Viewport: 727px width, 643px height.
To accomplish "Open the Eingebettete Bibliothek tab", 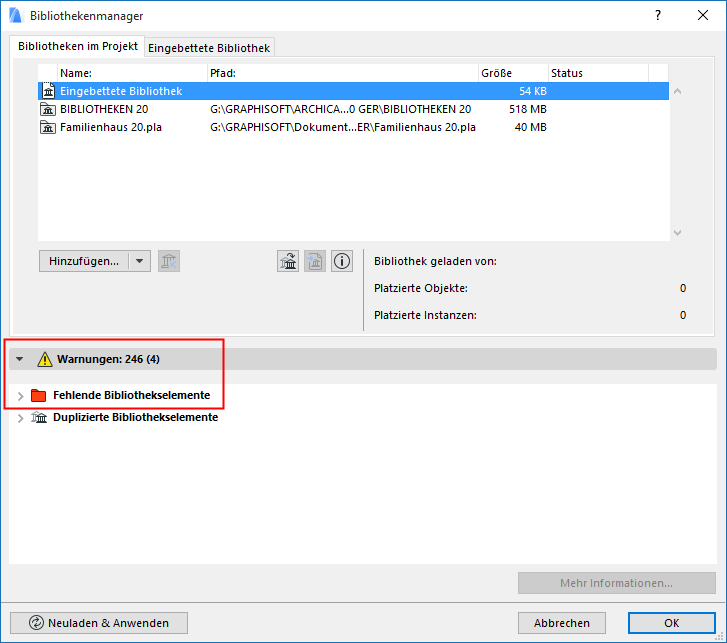I will 209,48.
